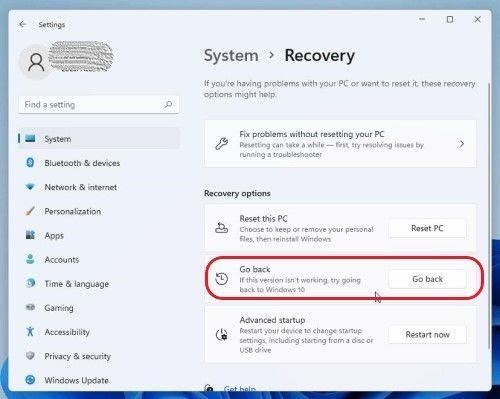
Task: Open Time & language settings
Action: coord(99,284)
